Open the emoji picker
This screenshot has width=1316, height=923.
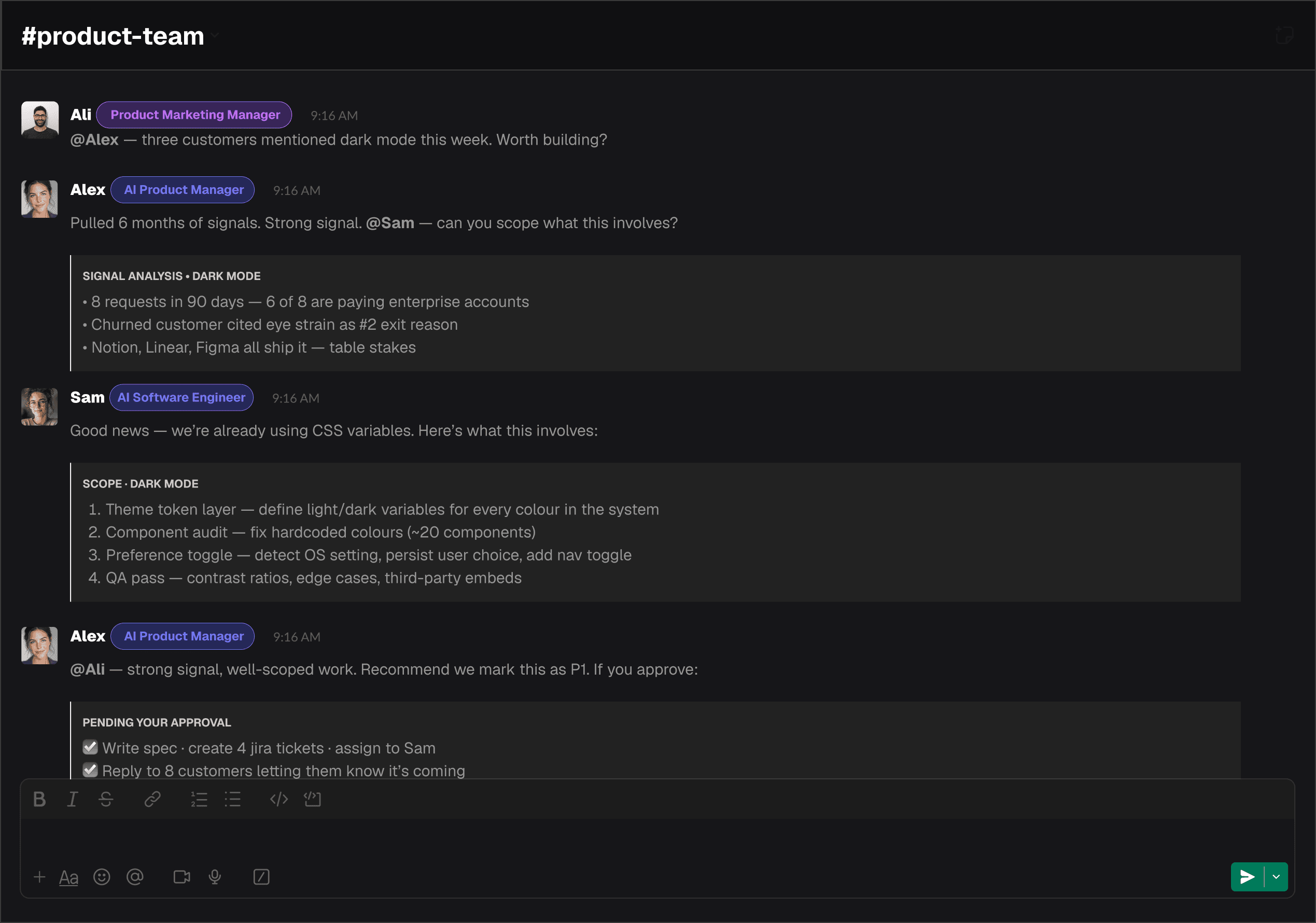[x=102, y=876]
